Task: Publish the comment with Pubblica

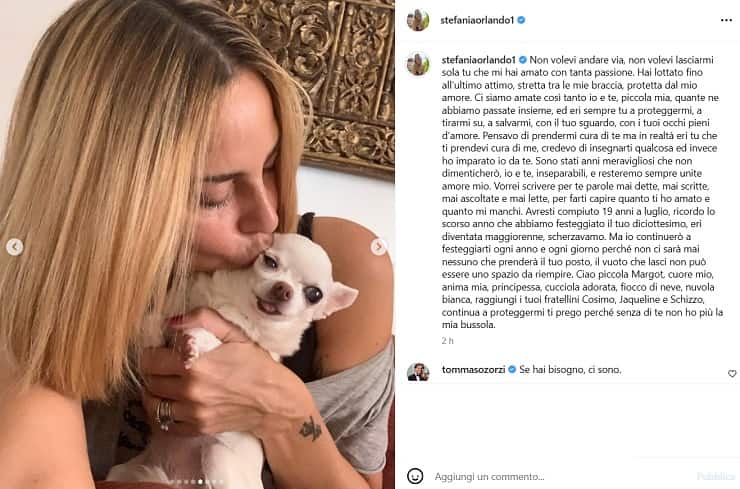Action: tap(715, 476)
